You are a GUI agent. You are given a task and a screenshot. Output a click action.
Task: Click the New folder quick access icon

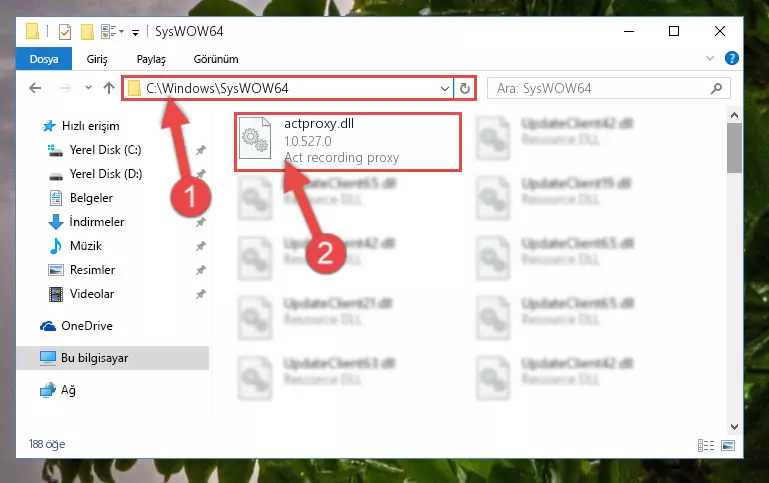pos(87,32)
